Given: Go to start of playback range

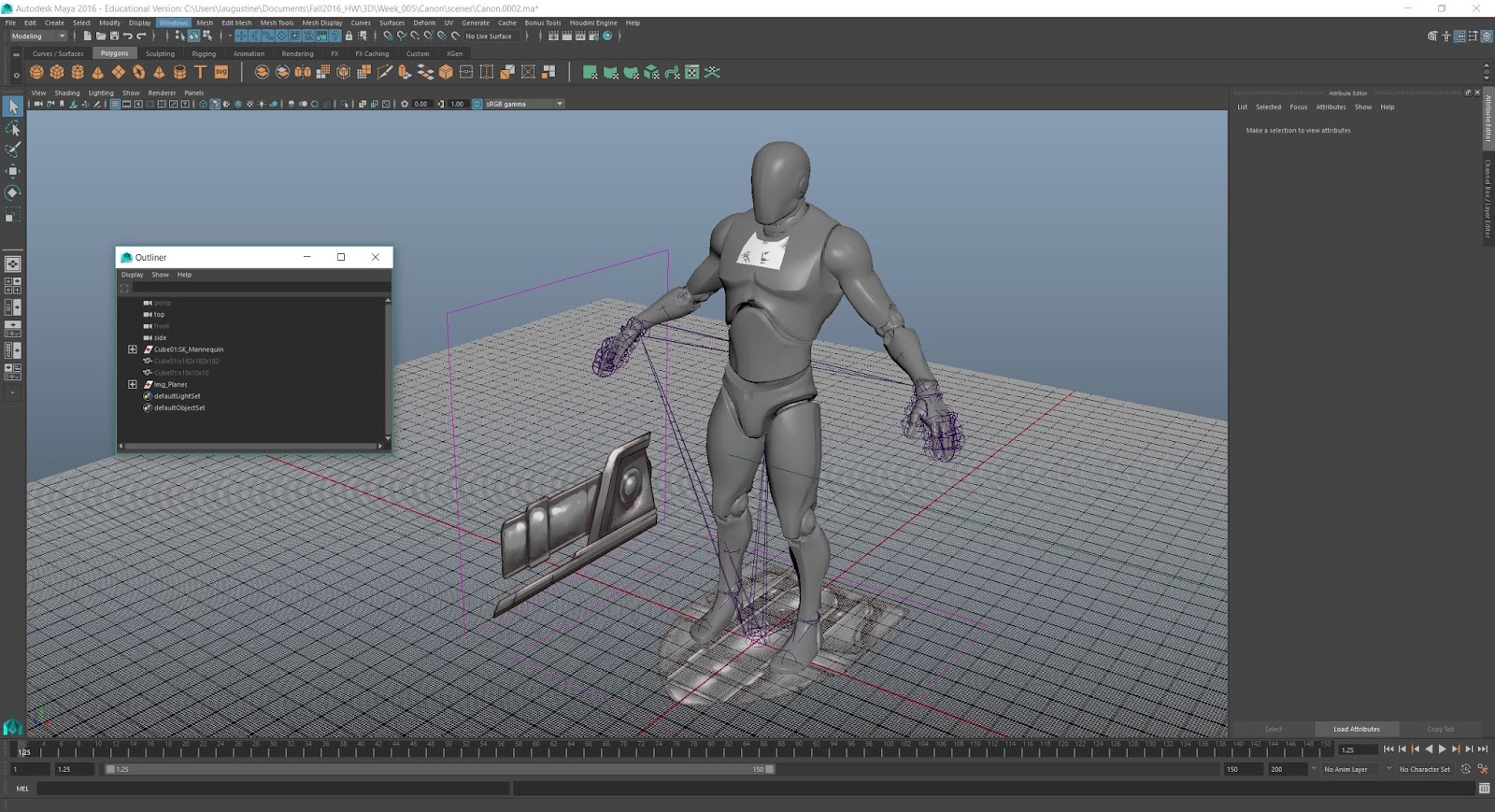Looking at the screenshot, I should (1388, 749).
